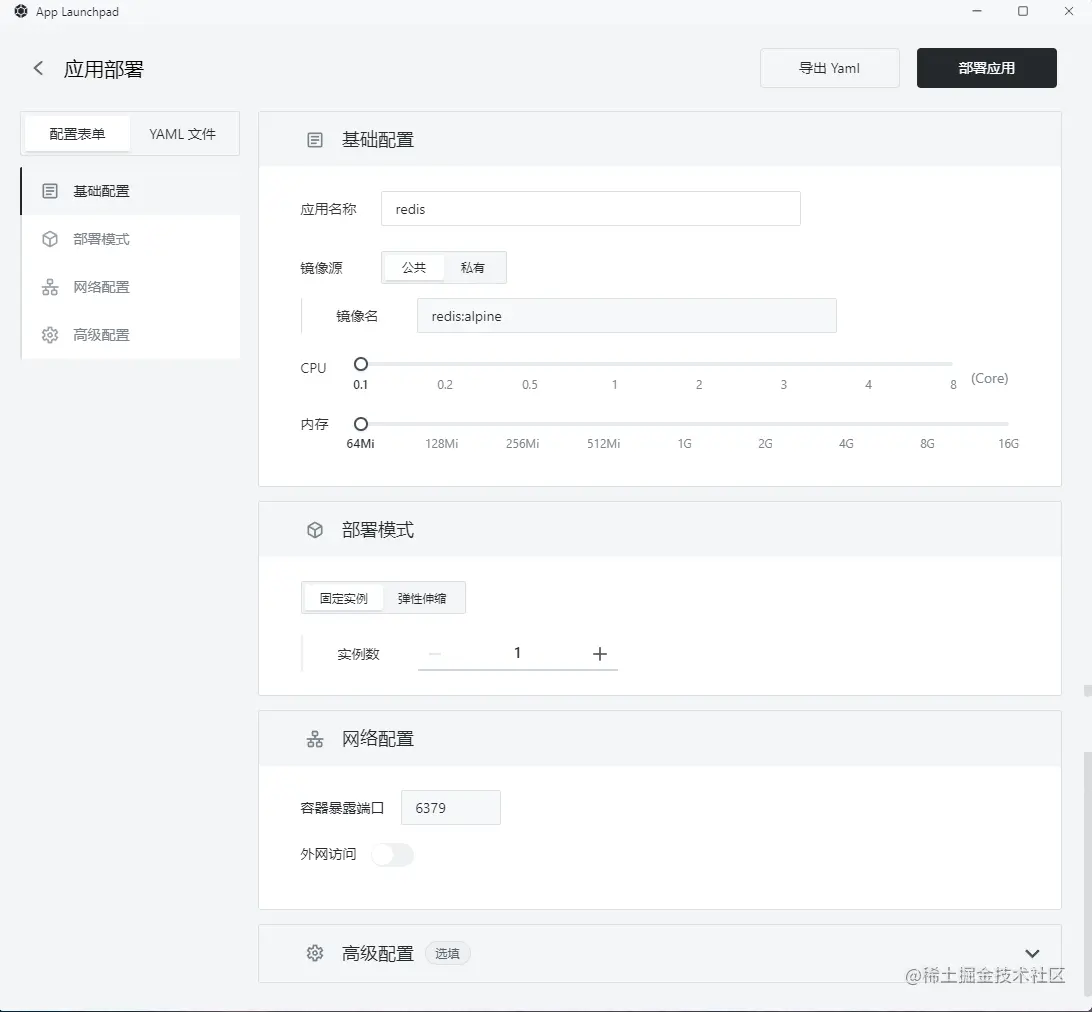Click the 内存 slider handle
Screen dimensions: 1092x1012
point(361,423)
